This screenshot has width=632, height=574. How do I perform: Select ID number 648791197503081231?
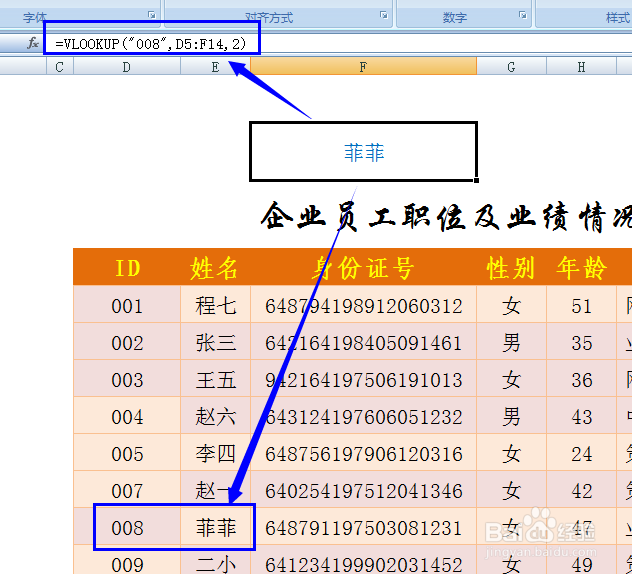363,527
